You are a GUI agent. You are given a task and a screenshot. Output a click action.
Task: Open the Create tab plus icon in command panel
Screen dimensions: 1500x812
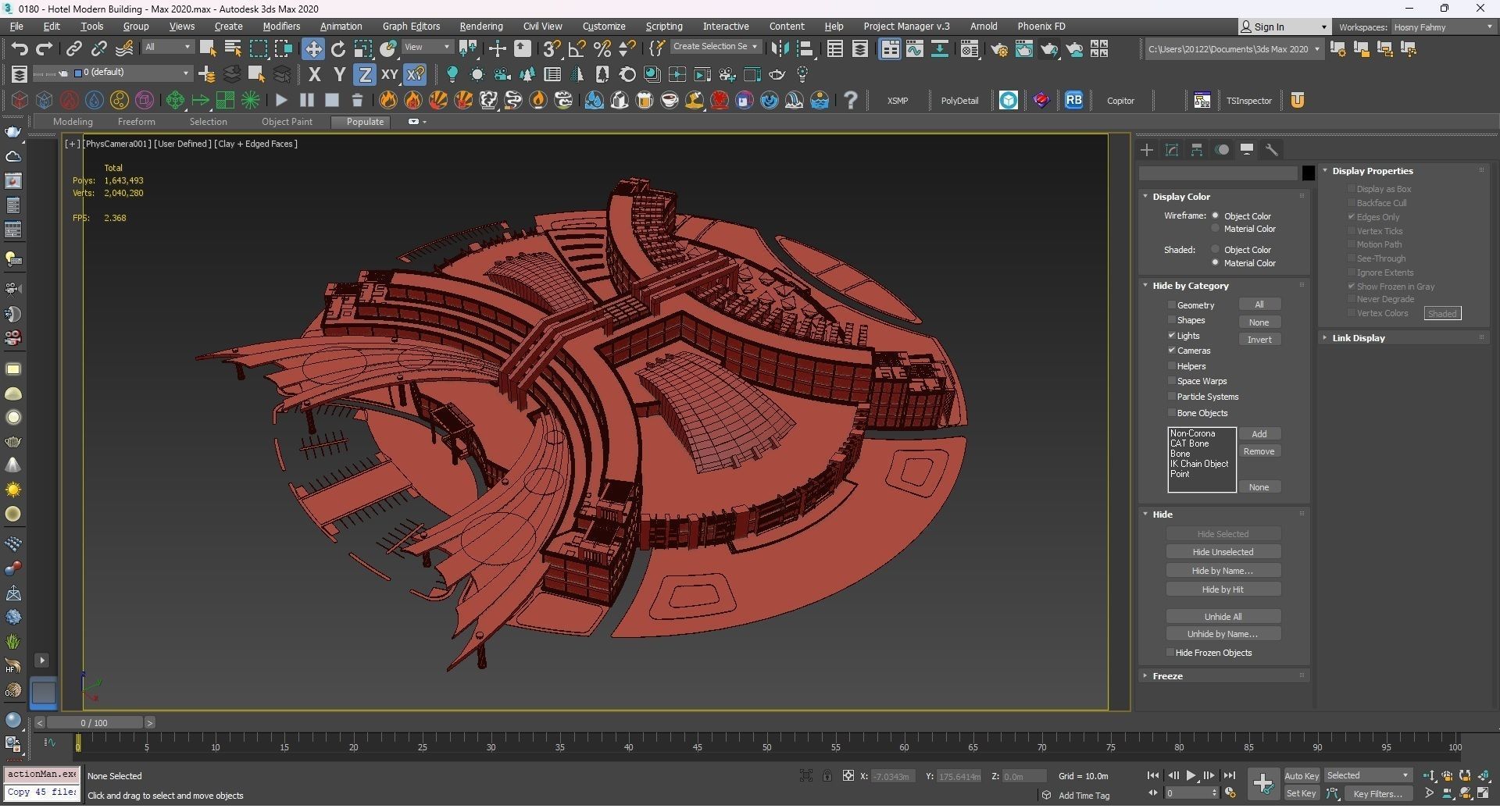tap(1147, 150)
